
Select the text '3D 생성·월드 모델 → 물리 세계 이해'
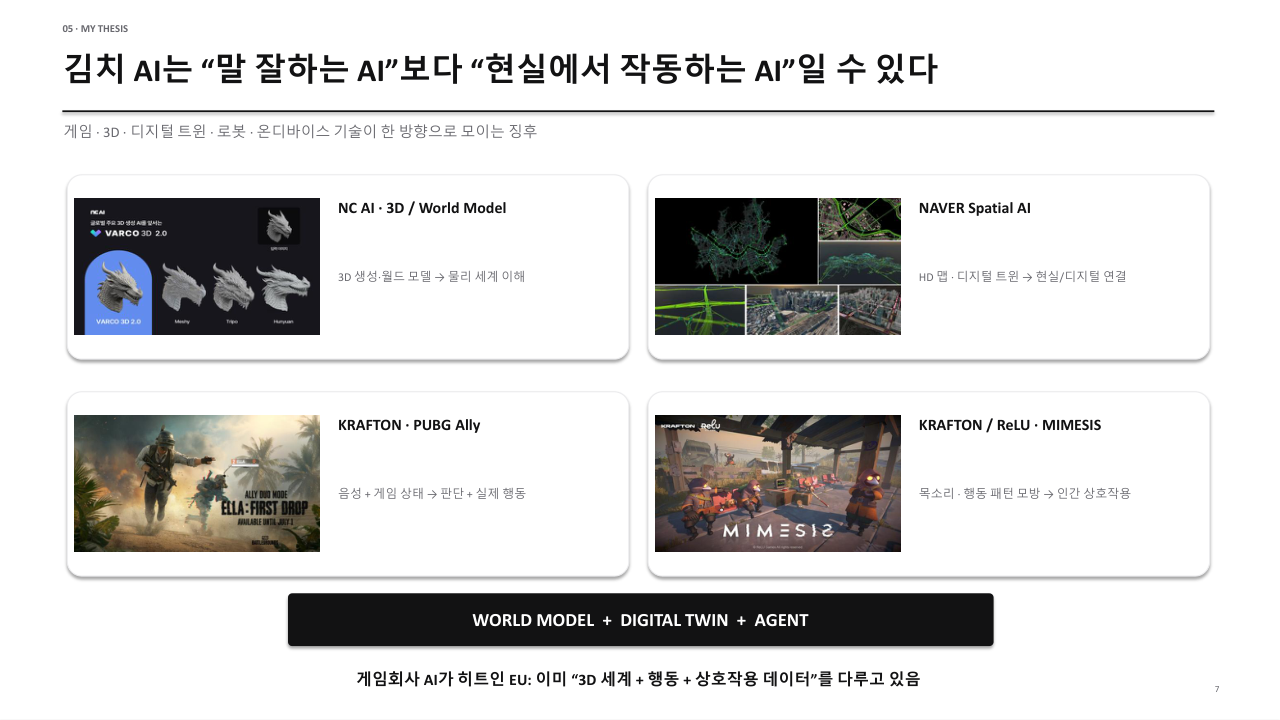pos(432,276)
